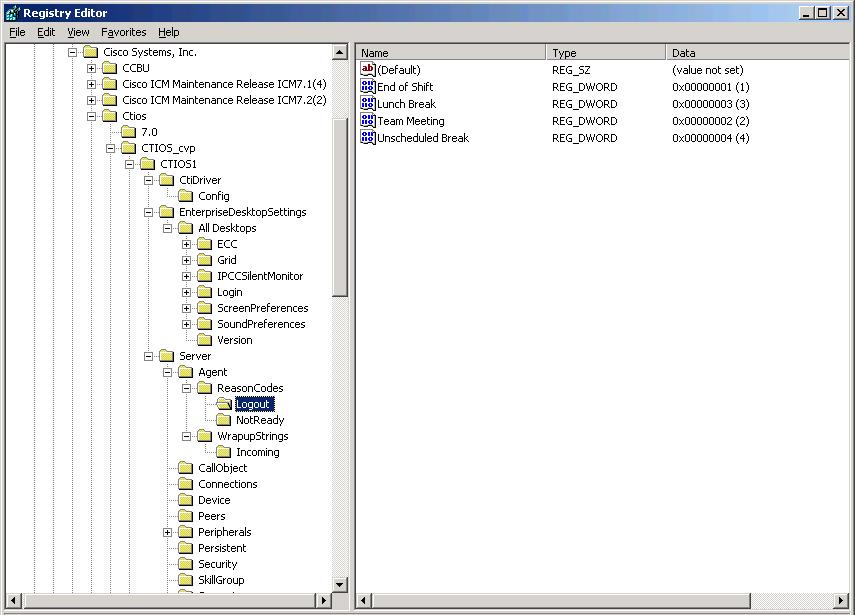Image resolution: width=855 pixels, height=615 pixels.
Task: Collapse the WrapupStrings tree node
Action: [186, 436]
